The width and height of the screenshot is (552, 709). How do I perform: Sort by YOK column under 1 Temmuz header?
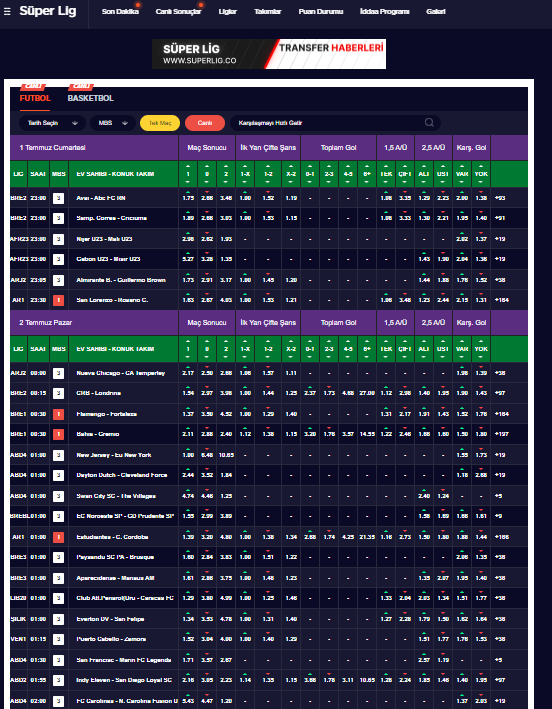pos(481,174)
